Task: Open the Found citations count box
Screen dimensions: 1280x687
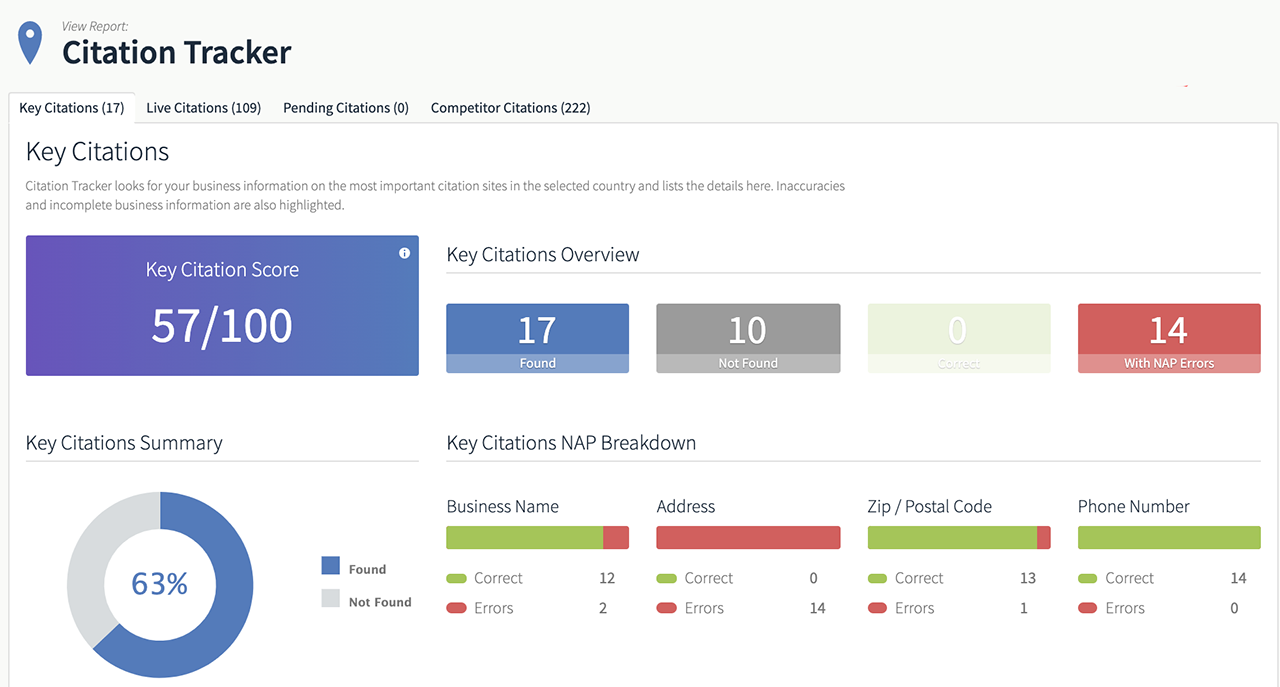Action: pyautogui.click(x=537, y=338)
